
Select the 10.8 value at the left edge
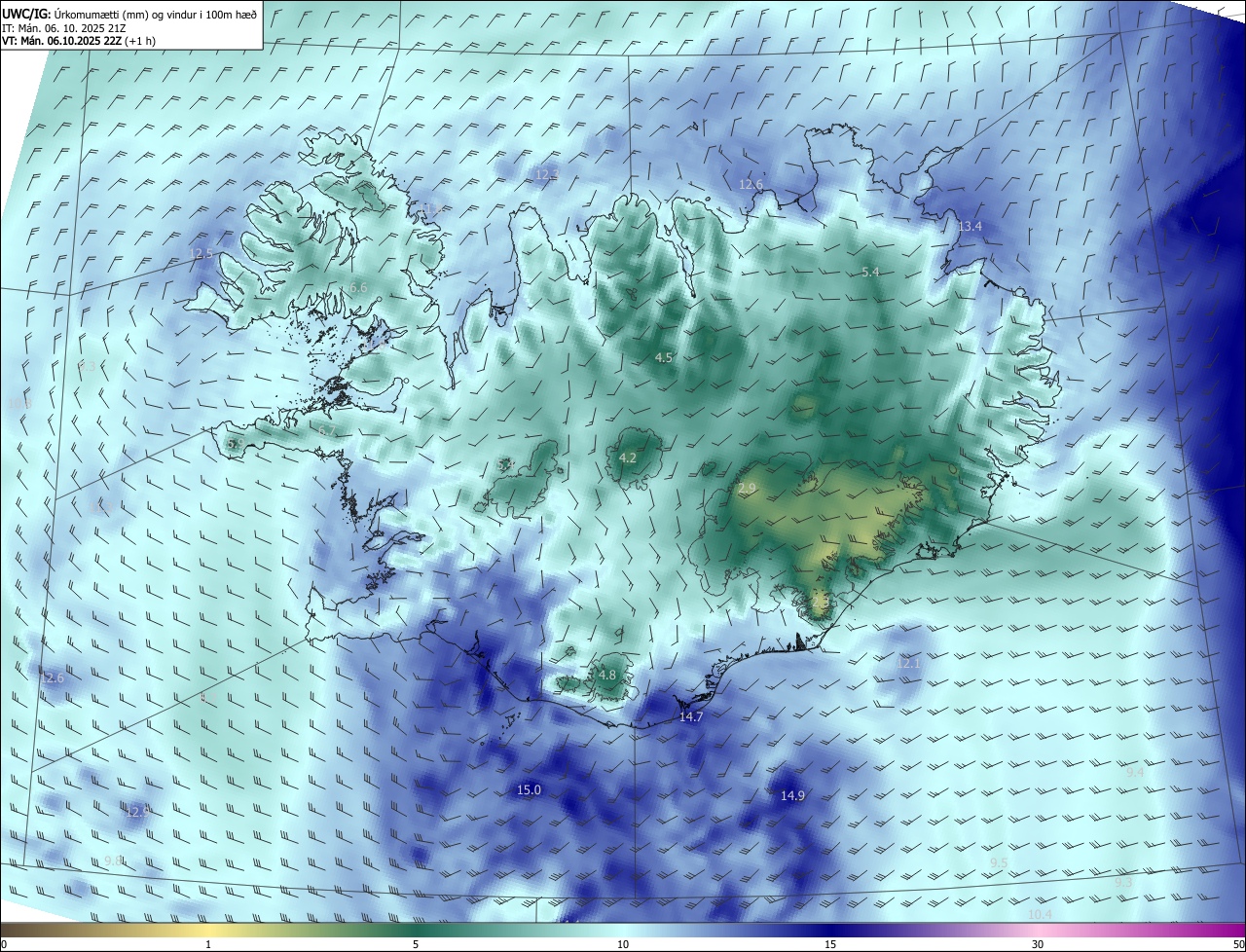click(19, 404)
